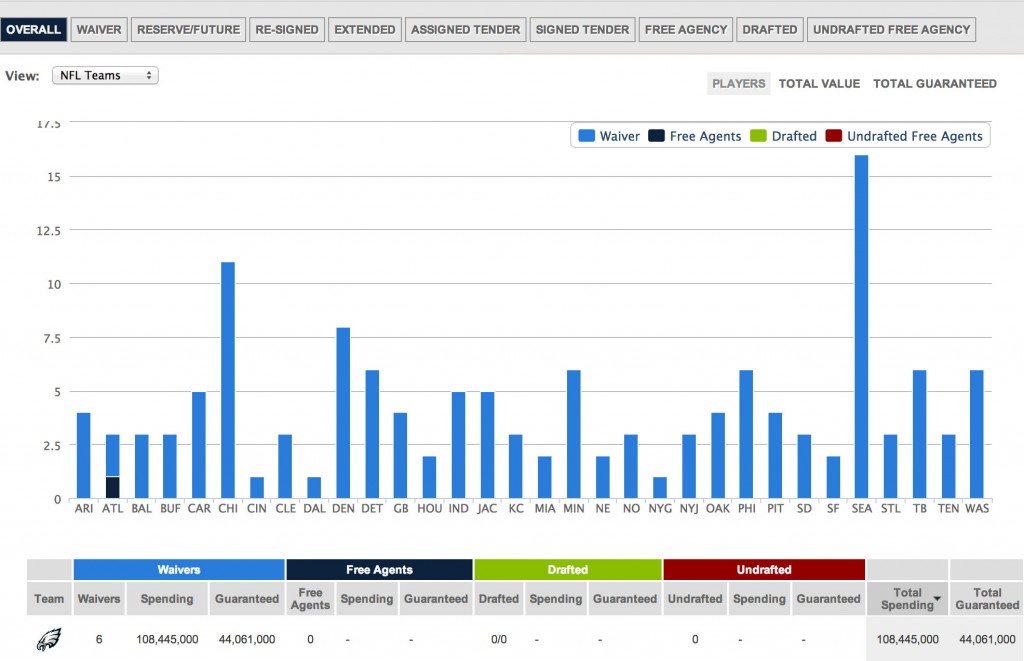Click the CHI bar in the chart
This screenshot has height=661, width=1024.
click(x=227, y=380)
